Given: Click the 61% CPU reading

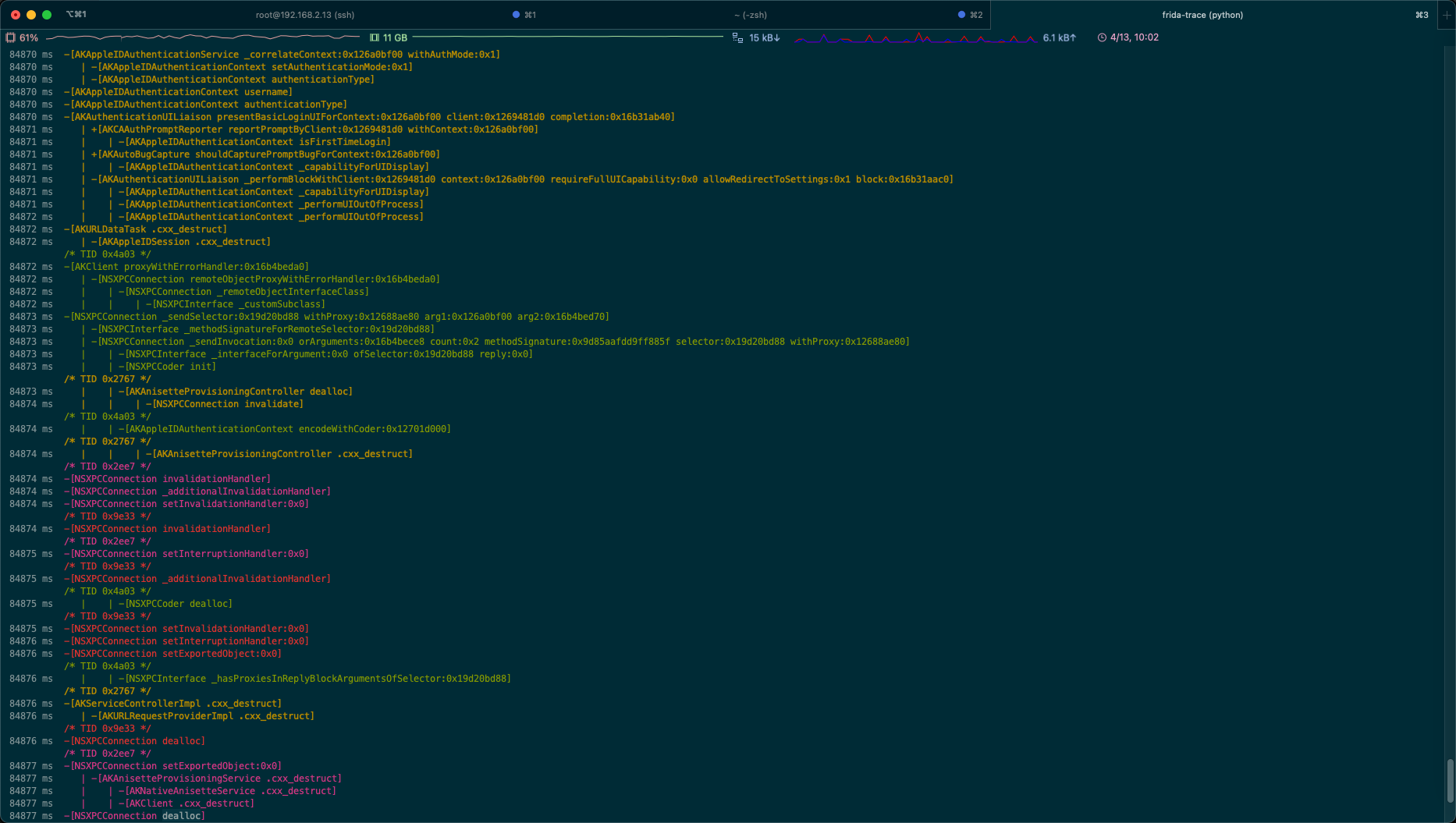Looking at the screenshot, I should point(29,37).
